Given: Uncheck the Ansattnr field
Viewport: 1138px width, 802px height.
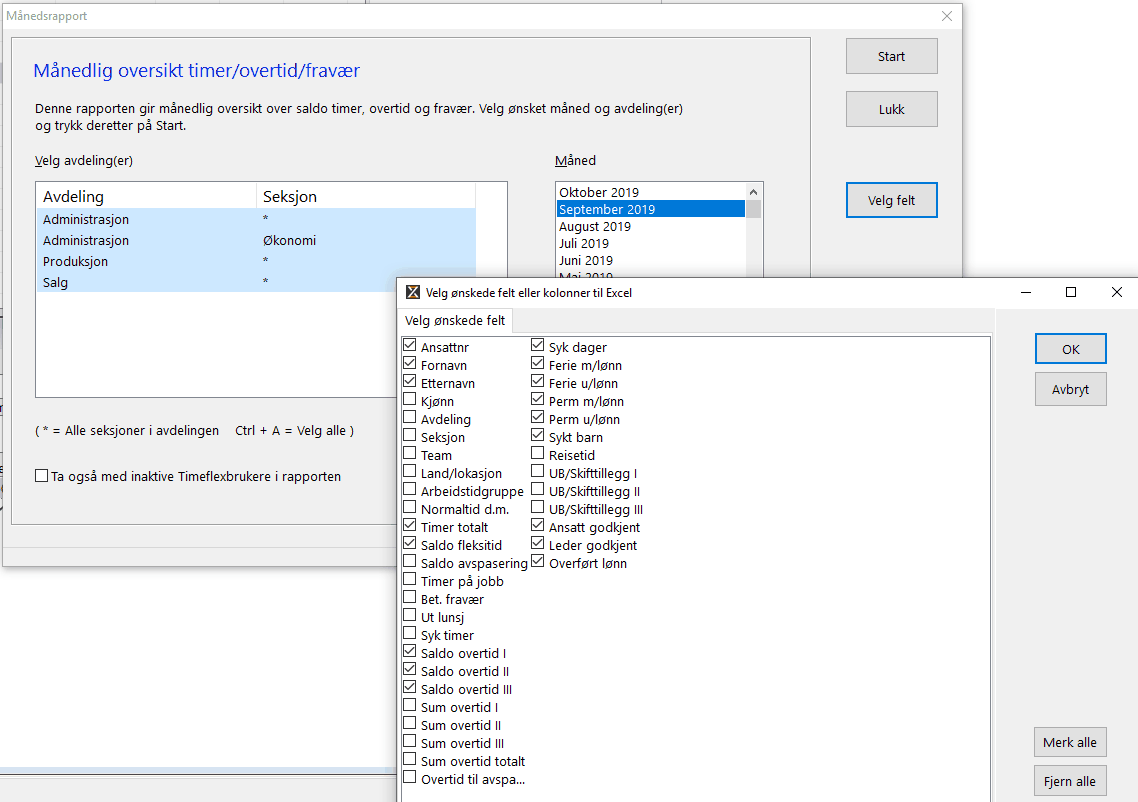Looking at the screenshot, I should (x=410, y=347).
